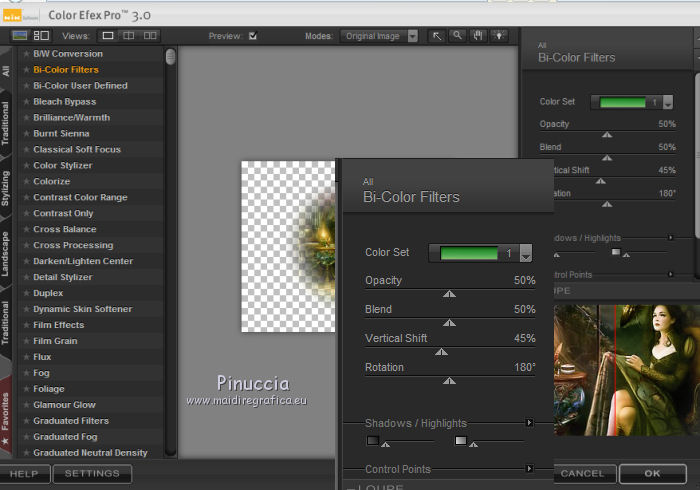
Task: Switch to single image view
Action: coord(109,36)
